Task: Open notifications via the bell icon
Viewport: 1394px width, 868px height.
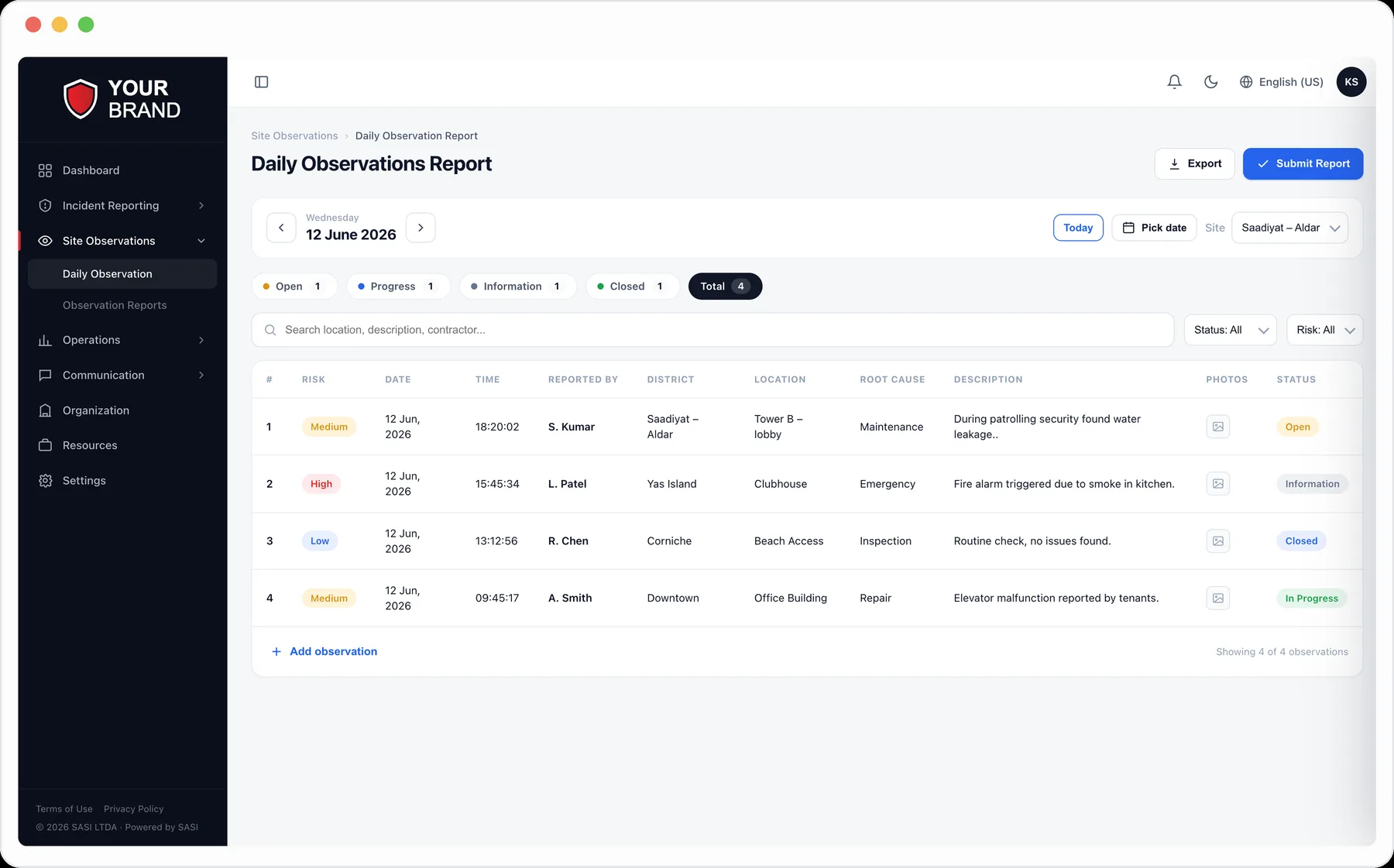Action: coord(1175,82)
